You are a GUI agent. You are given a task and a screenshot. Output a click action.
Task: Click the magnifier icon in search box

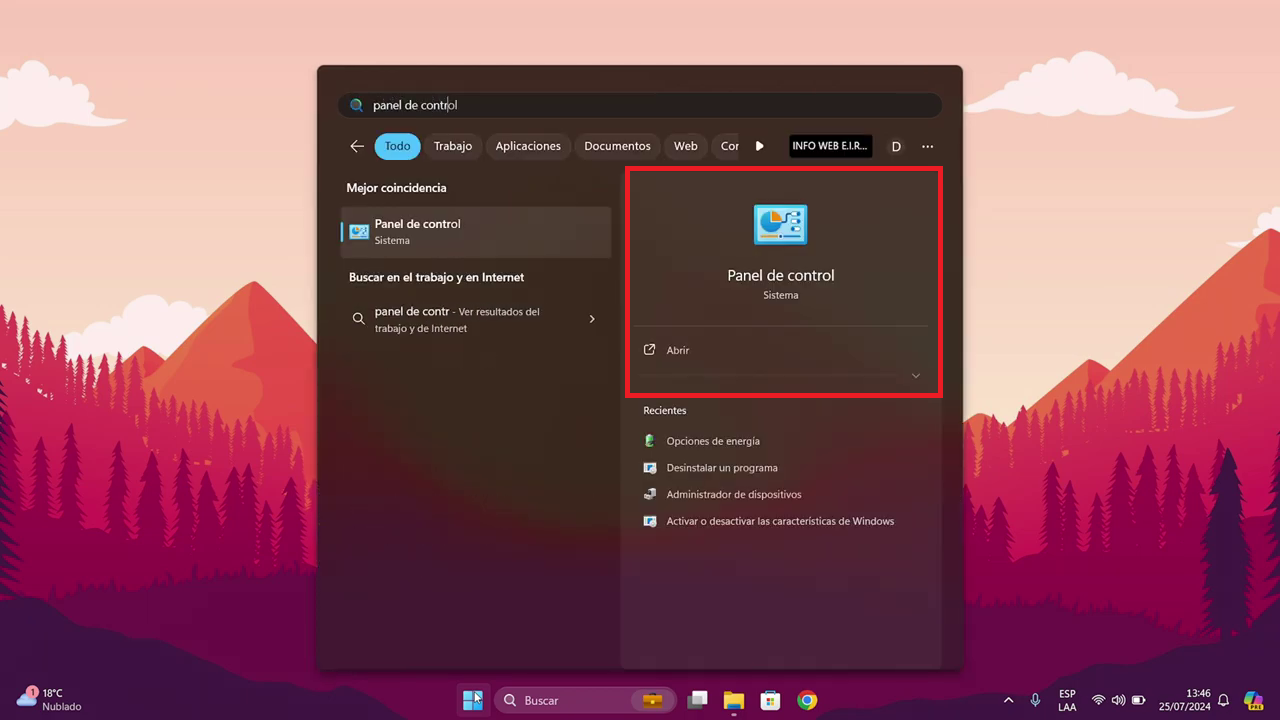point(356,105)
